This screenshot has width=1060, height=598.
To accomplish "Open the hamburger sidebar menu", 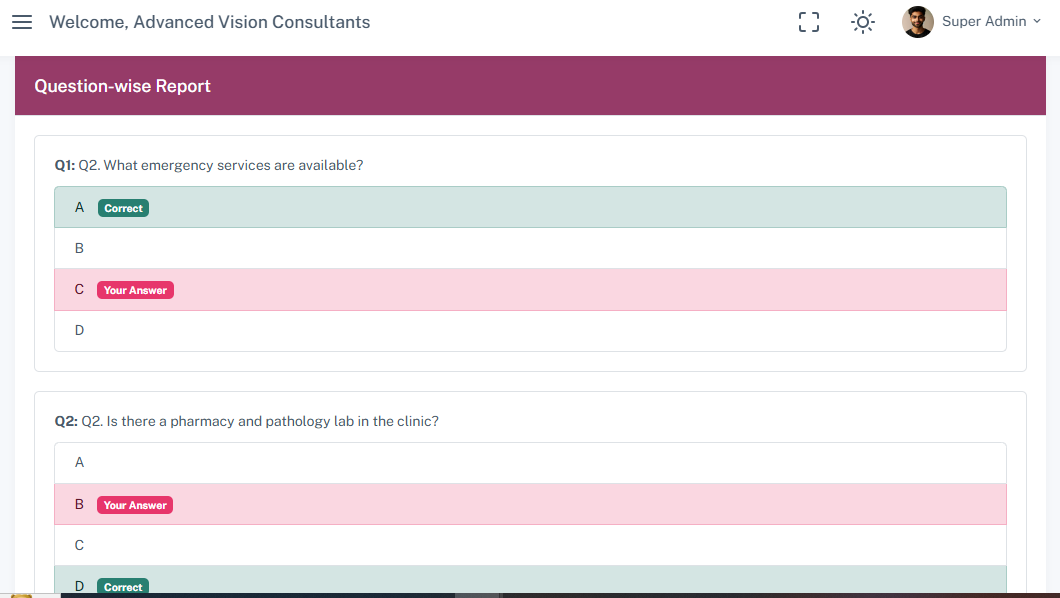I will pos(22,22).
